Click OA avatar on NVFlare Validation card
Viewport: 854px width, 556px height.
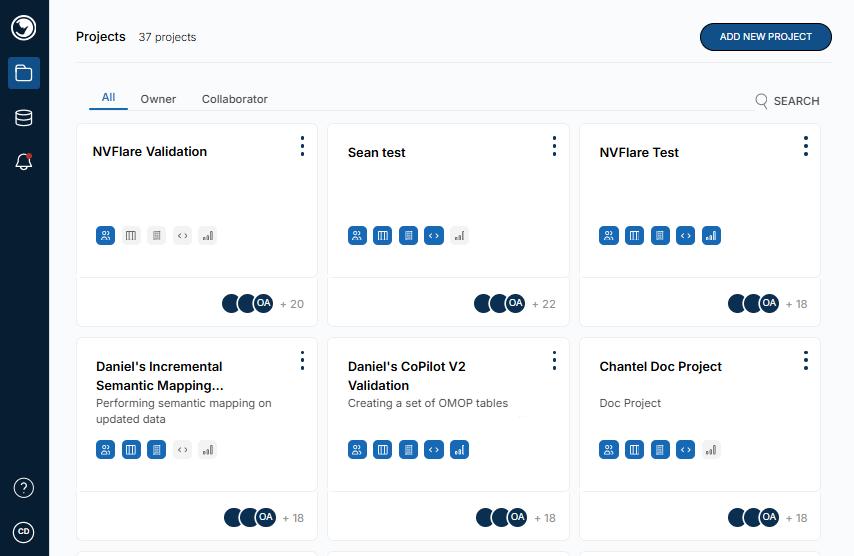[264, 303]
